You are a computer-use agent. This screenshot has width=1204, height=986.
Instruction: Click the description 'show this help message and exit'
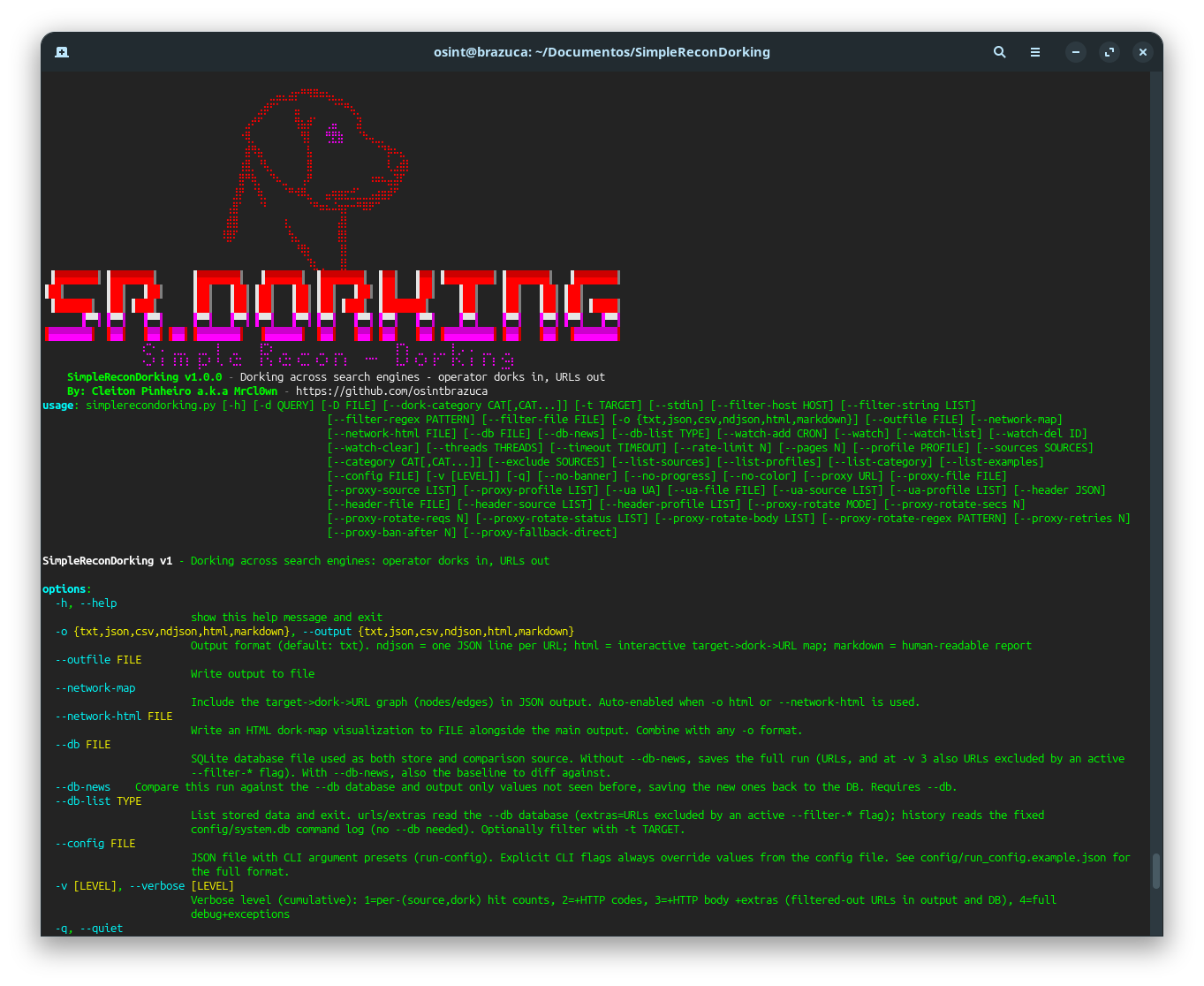pyautogui.click(x=287, y=618)
